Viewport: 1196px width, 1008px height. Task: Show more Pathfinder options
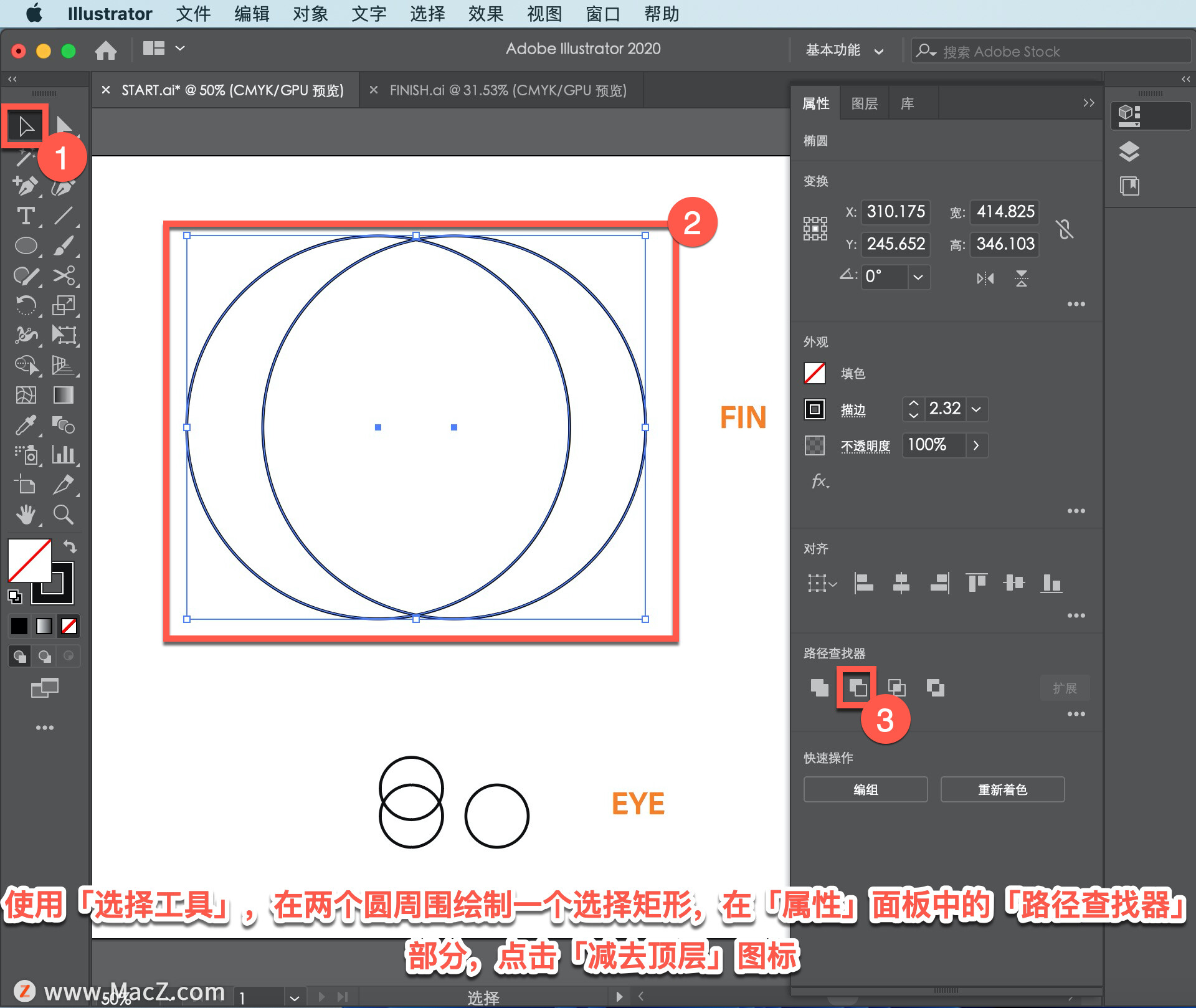point(1076,714)
